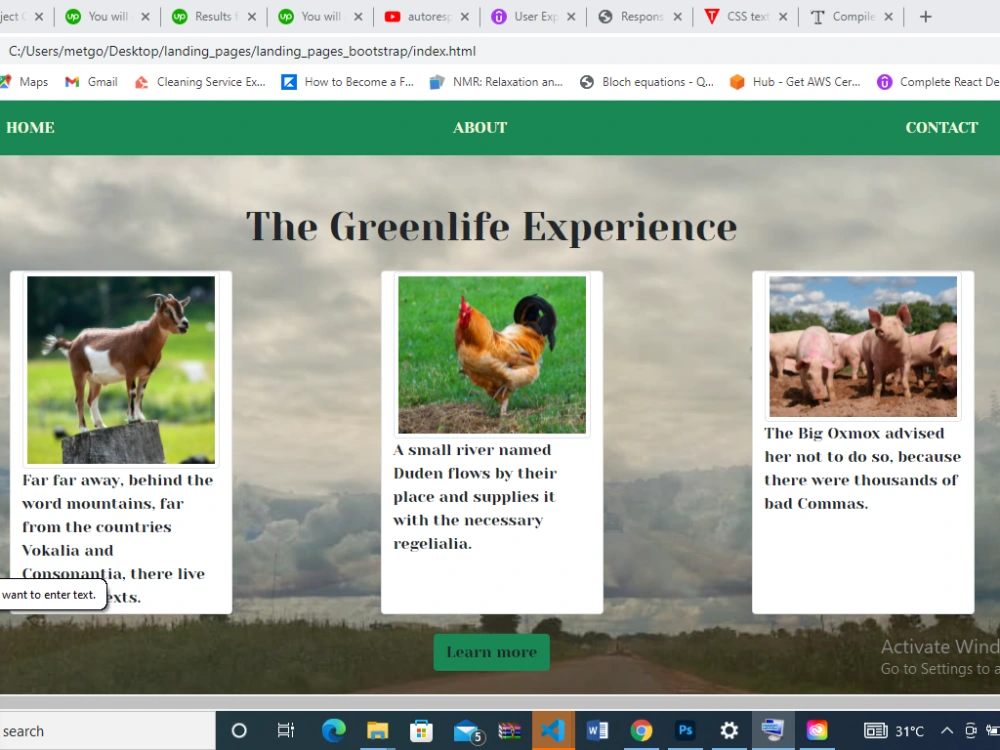
Task: Close the CSS text tab
Action: coord(783,17)
